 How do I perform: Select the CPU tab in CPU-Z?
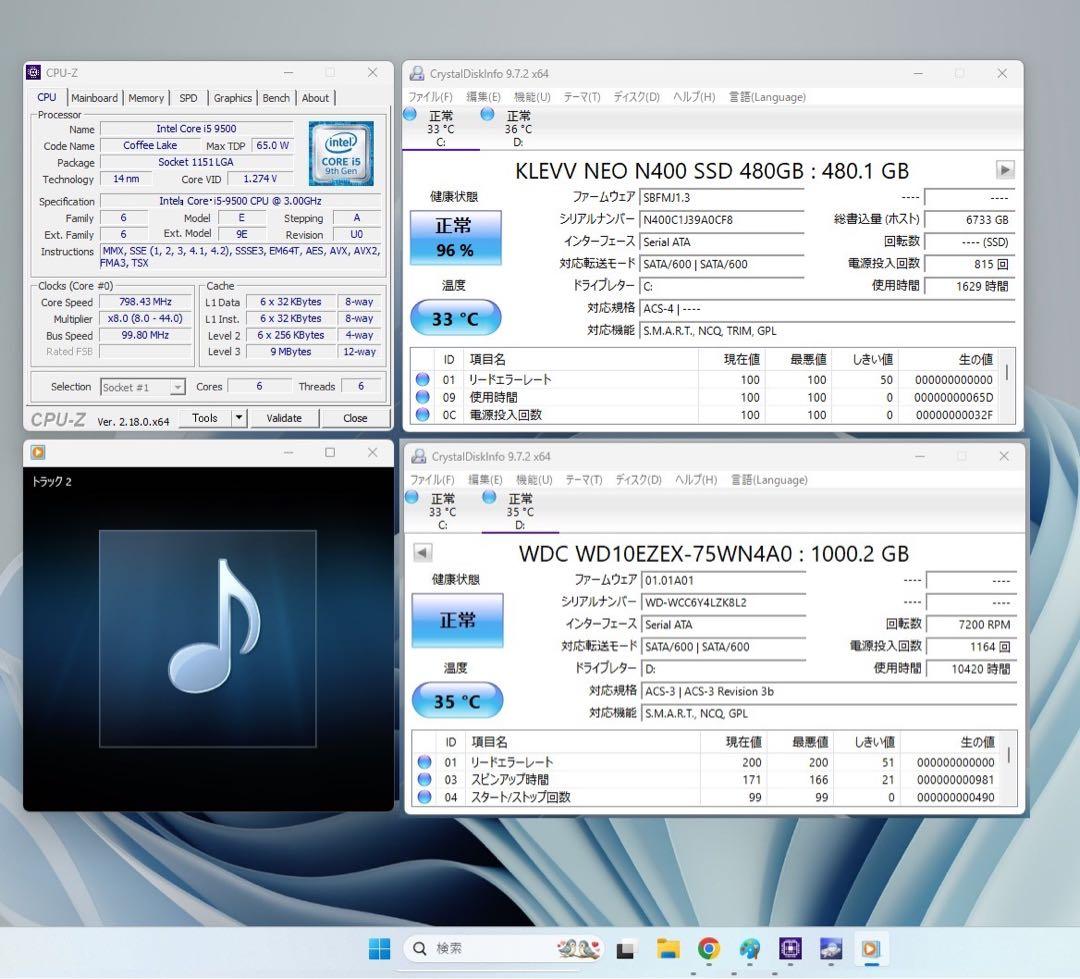(x=47, y=97)
